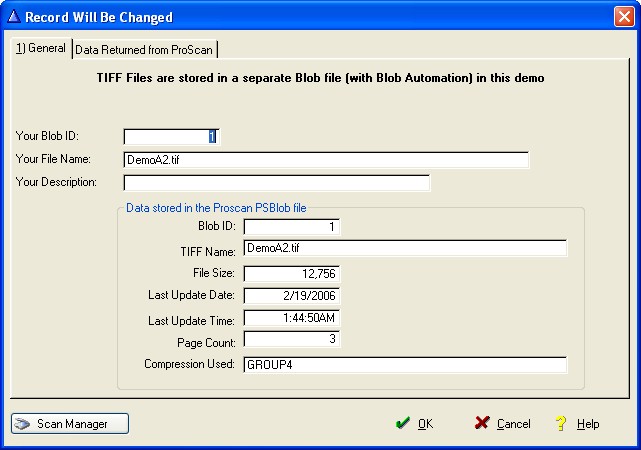Click the yellow question mark Help icon
Screen dimensions: 641x450
[x=561, y=423]
